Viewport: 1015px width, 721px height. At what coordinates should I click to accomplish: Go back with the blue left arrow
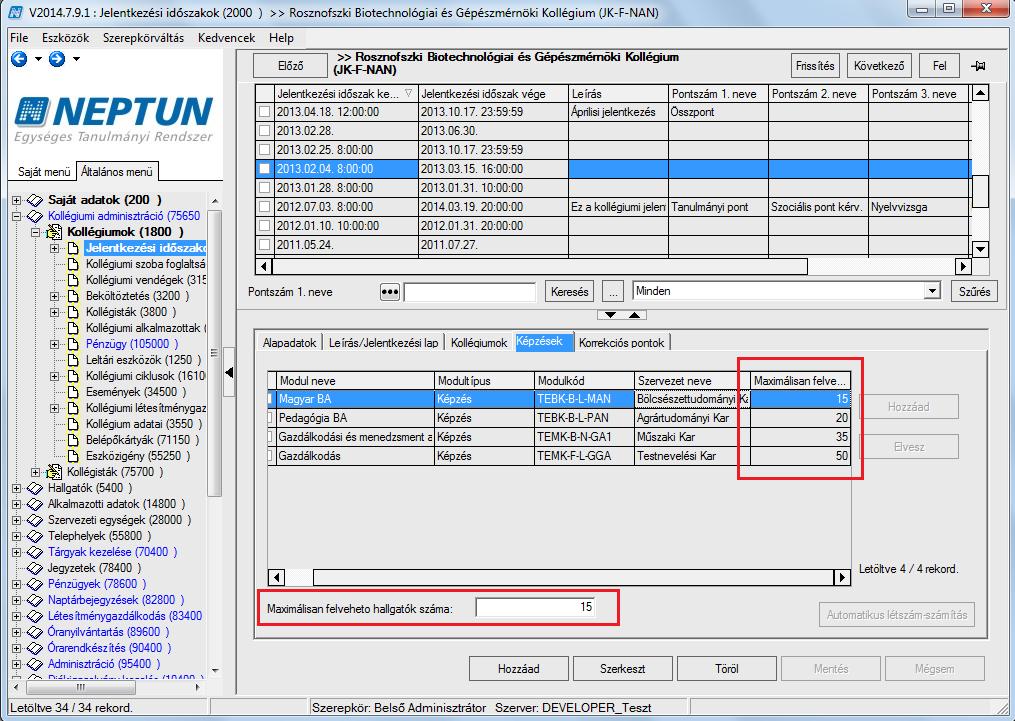click(x=19, y=60)
